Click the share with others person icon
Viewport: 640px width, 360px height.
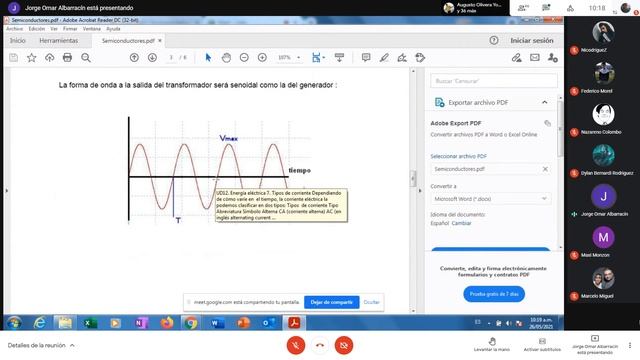point(553,58)
